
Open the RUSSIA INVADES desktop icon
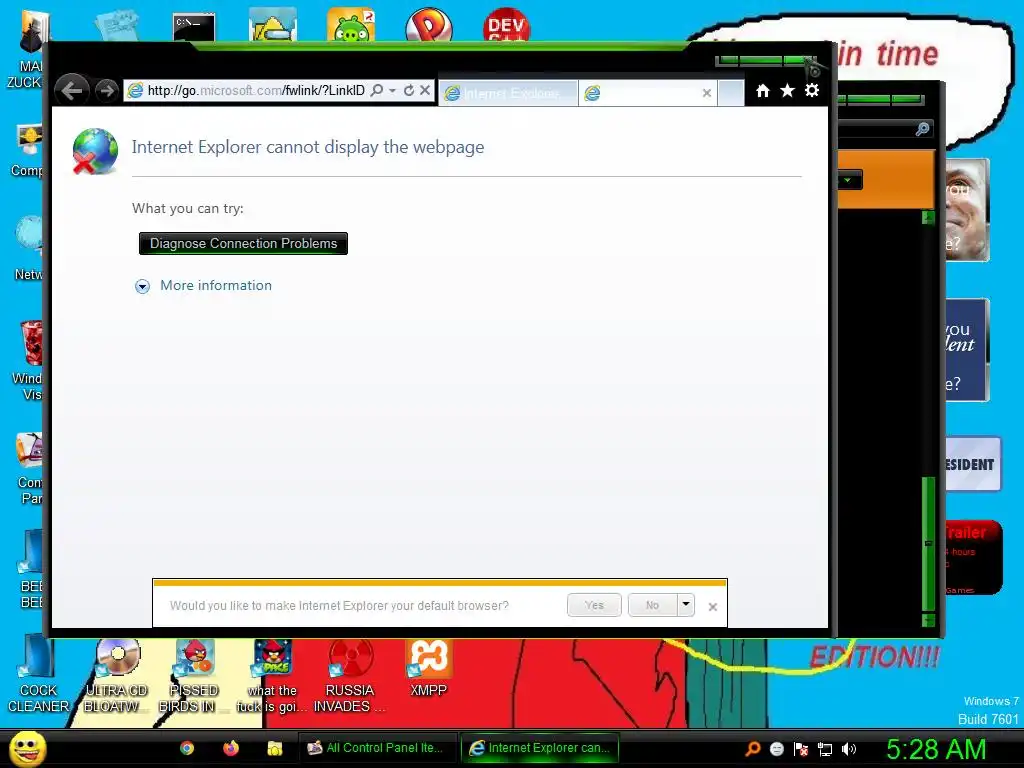350,676
